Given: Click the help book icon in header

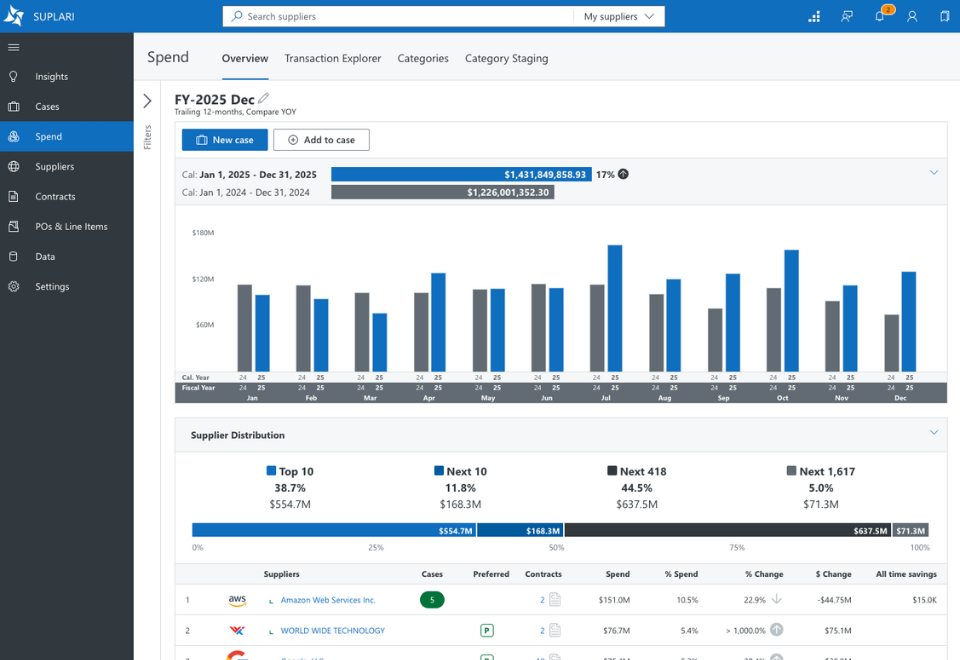Looking at the screenshot, I should (x=945, y=17).
